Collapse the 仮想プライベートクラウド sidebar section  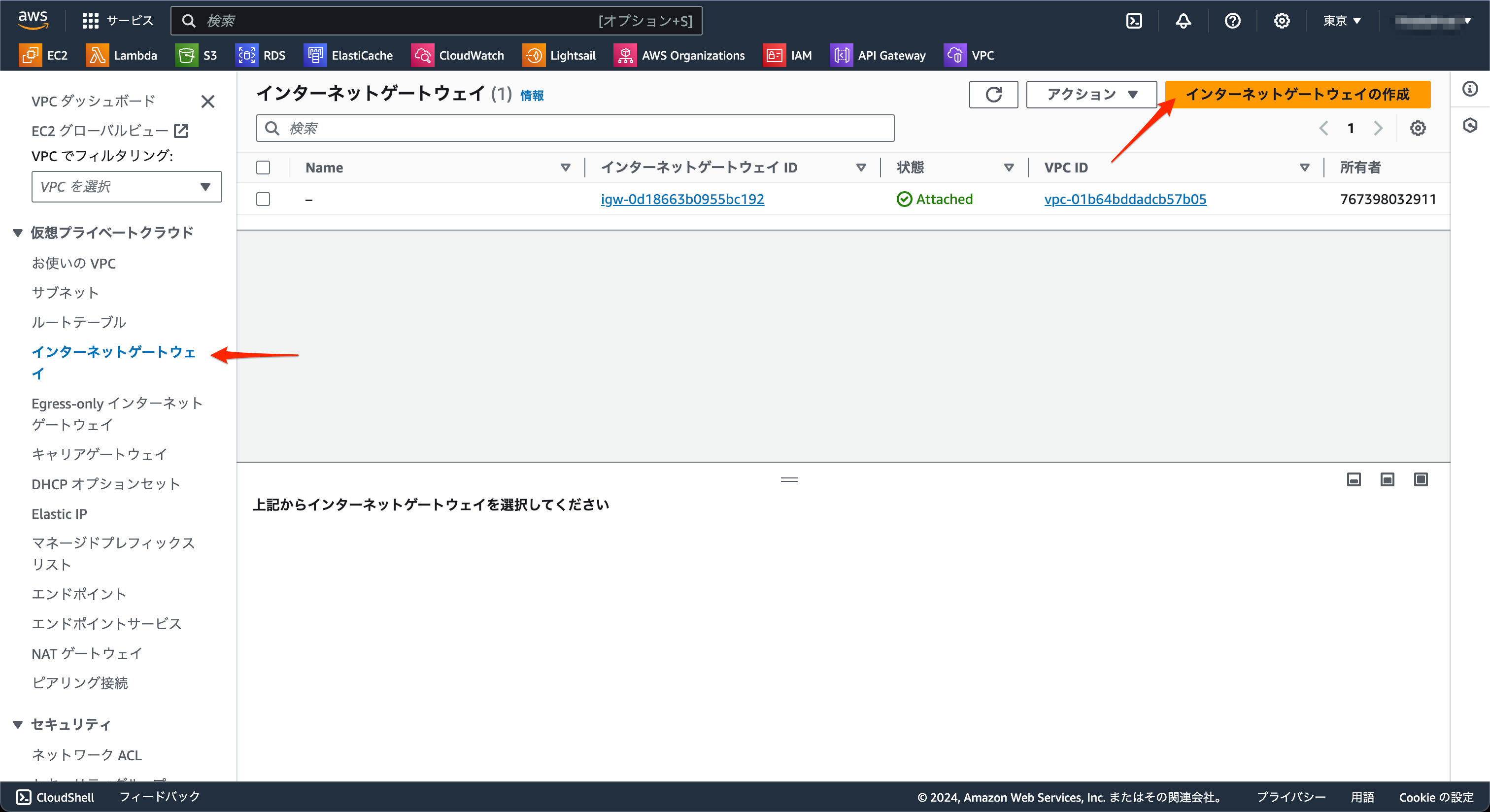17,232
